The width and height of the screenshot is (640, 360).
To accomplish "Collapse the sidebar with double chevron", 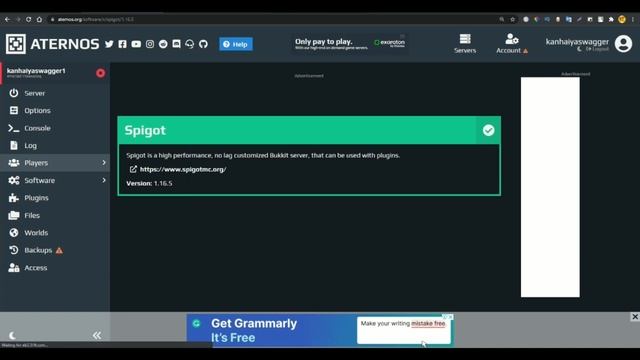I will point(97,336).
